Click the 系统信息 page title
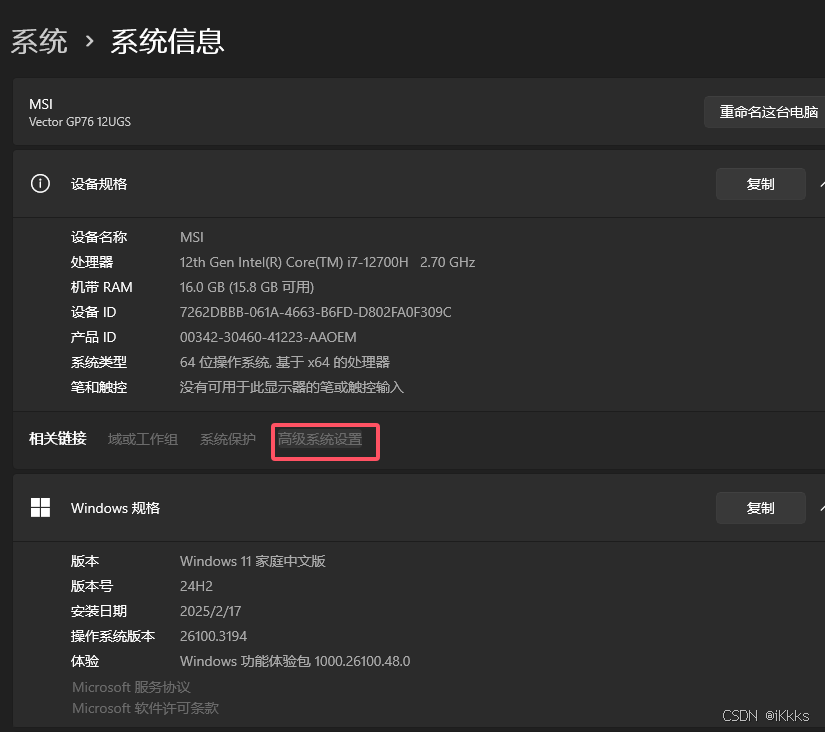825x732 pixels. [x=167, y=42]
